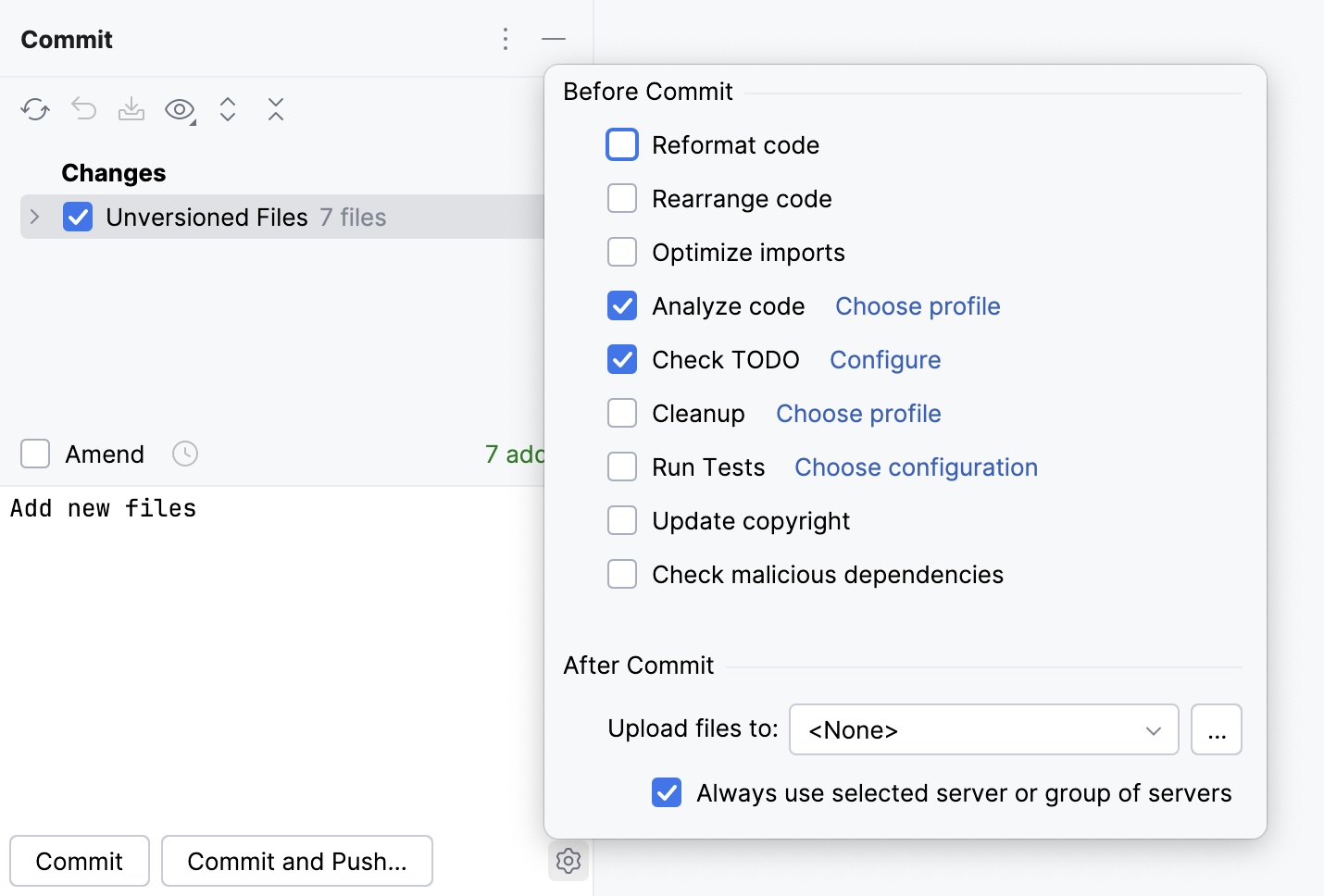Click Configure next to Check TODO
1324x896 pixels.
pos(884,359)
